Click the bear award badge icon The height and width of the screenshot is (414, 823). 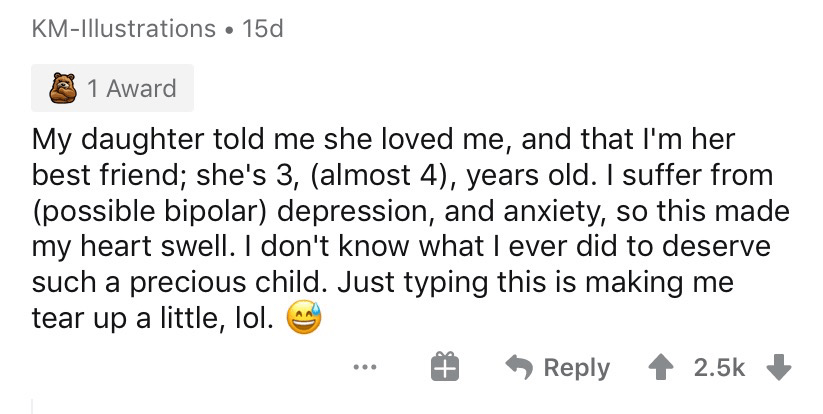[63, 88]
